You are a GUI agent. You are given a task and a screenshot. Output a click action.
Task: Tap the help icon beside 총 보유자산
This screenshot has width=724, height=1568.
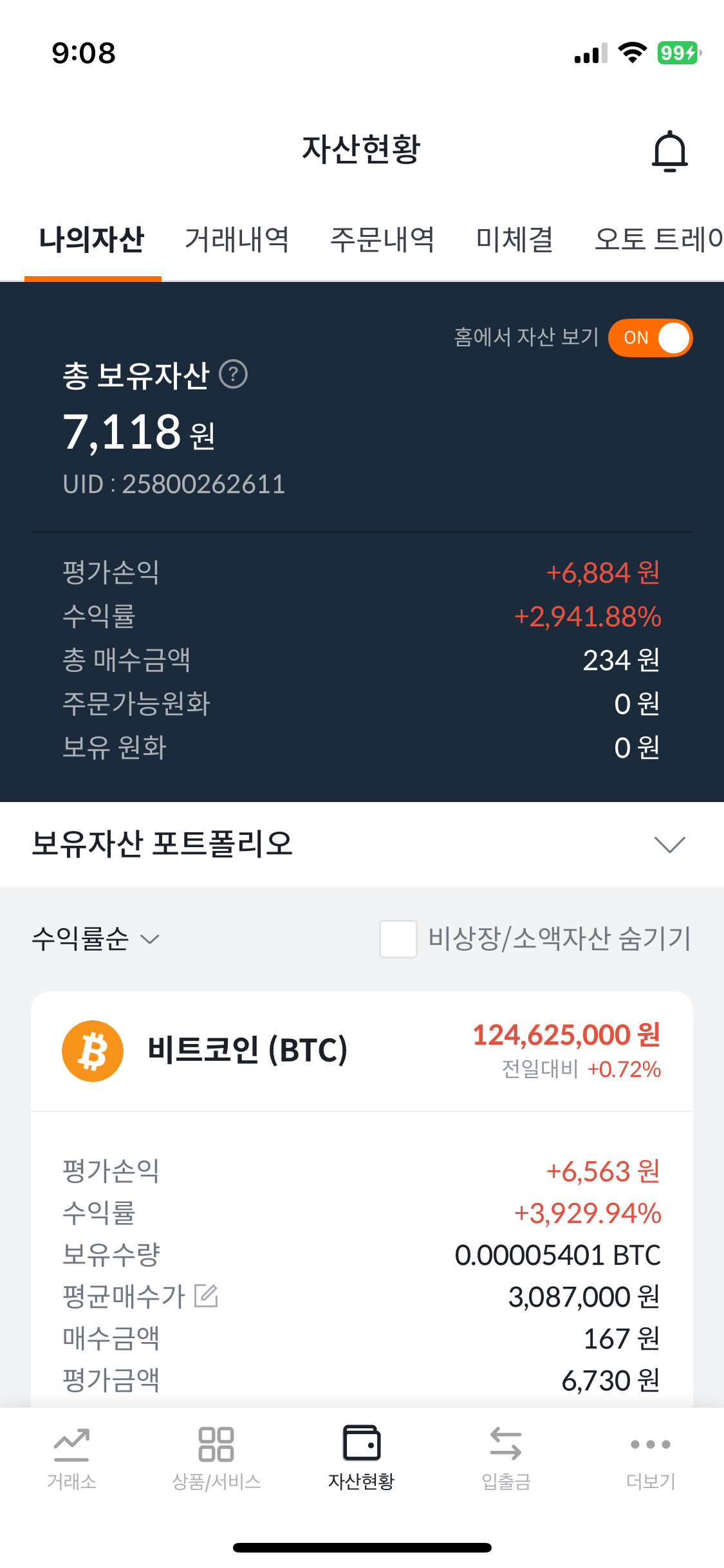click(x=234, y=375)
